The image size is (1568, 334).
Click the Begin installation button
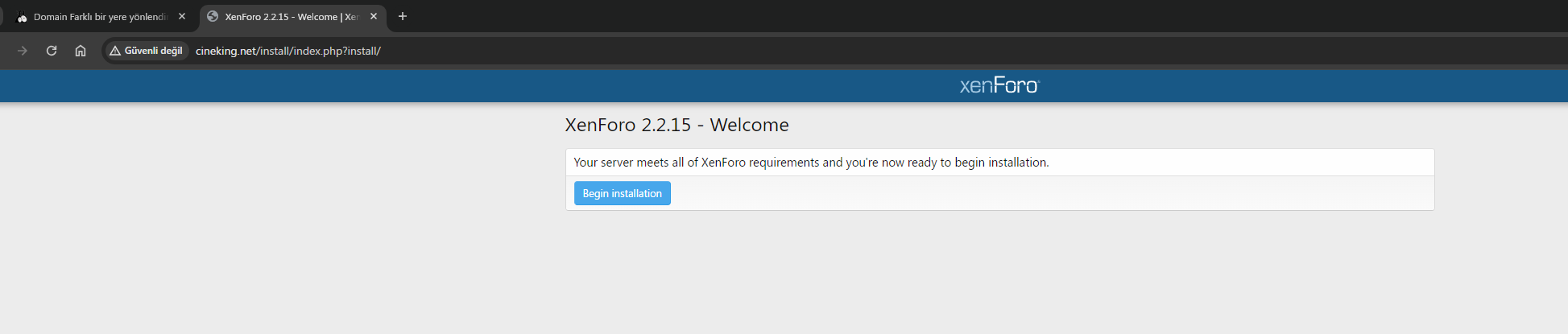click(622, 193)
